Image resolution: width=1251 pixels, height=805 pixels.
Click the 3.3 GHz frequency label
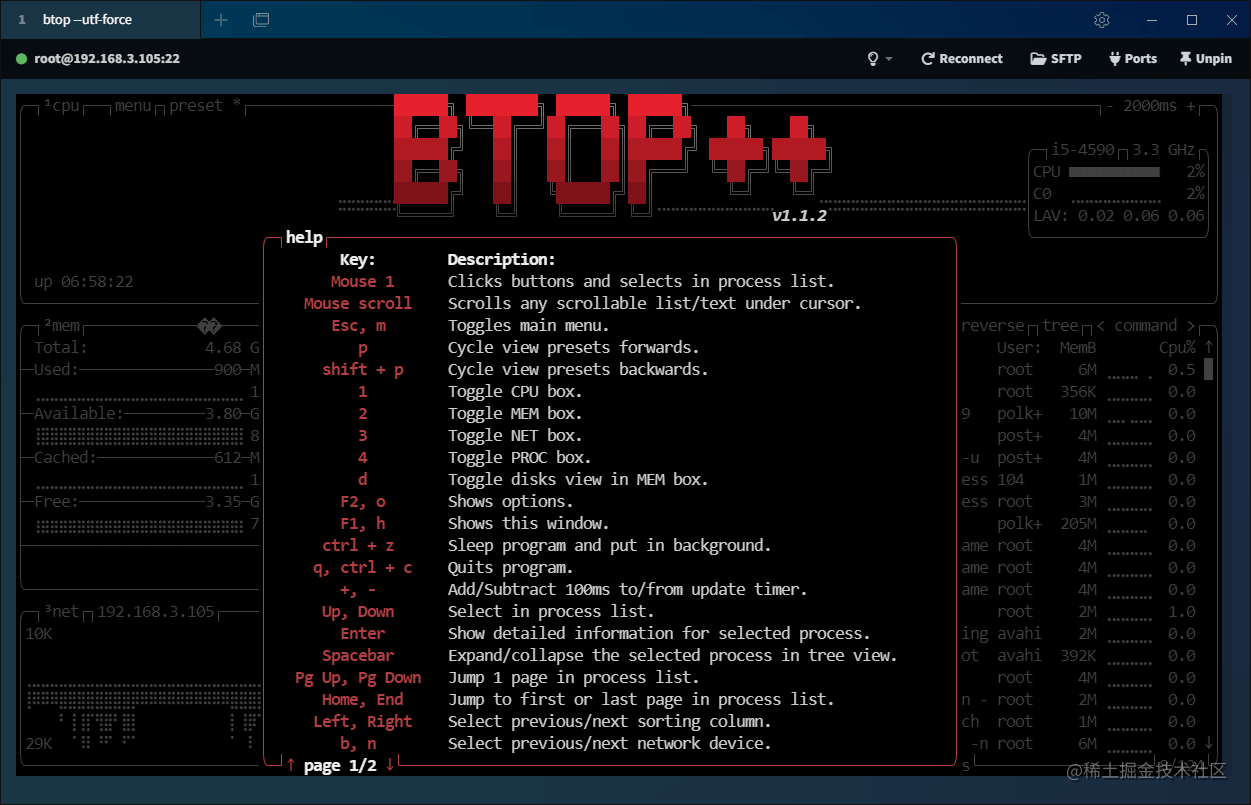(x=1164, y=149)
